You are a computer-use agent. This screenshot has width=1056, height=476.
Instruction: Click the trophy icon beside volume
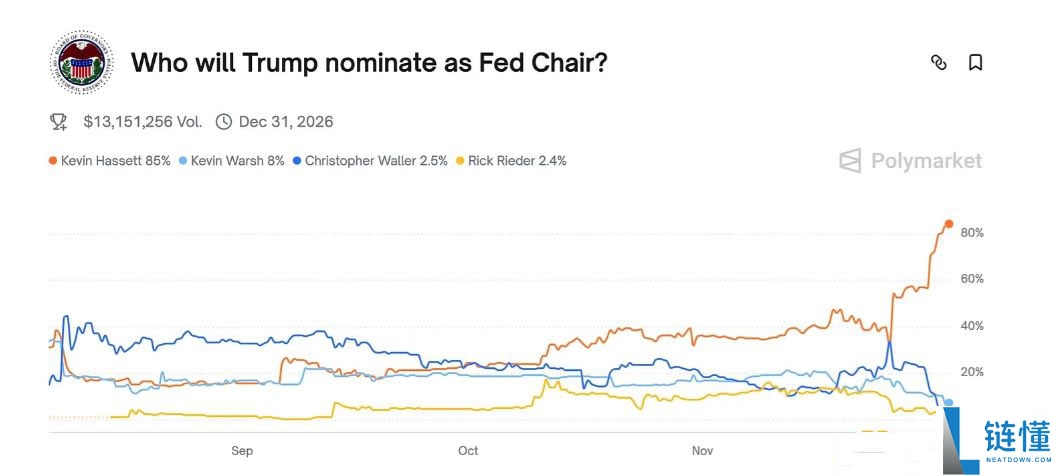pos(58,122)
